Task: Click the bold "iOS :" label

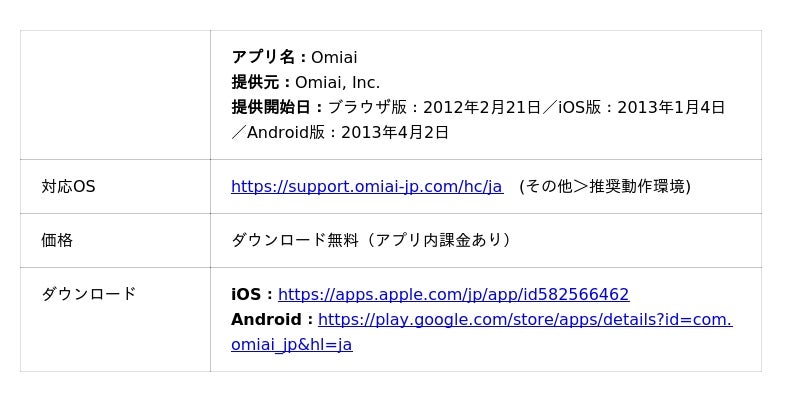Action: 251,295
